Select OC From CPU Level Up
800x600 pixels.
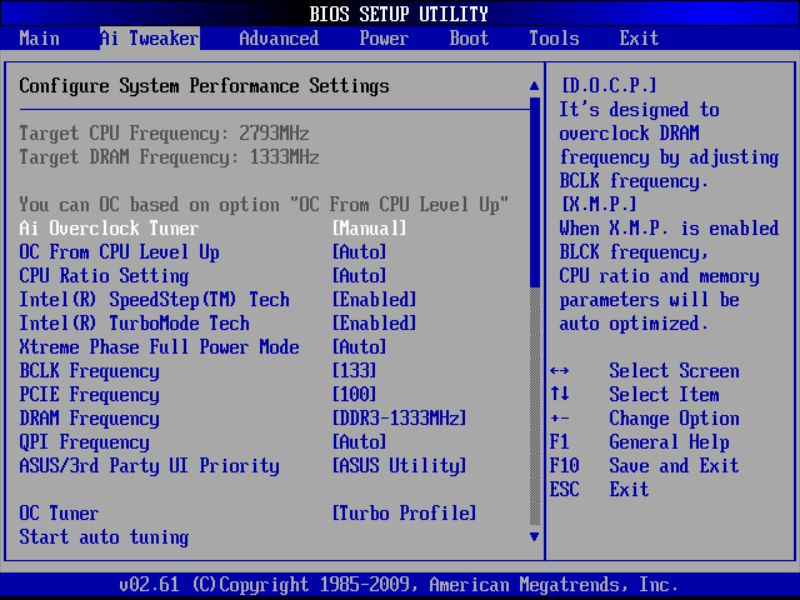[x=119, y=252]
